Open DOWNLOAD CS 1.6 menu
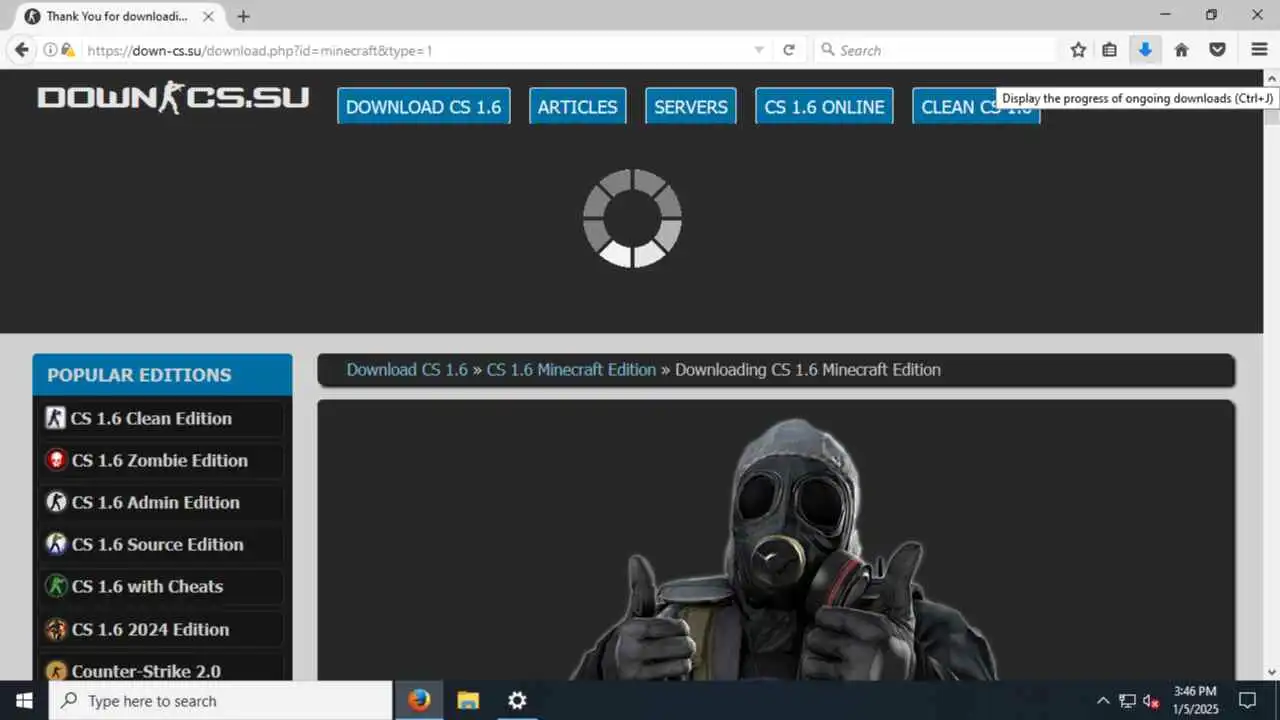This screenshot has width=1280, height=720. pyautogui.click(x=424, y=107)
